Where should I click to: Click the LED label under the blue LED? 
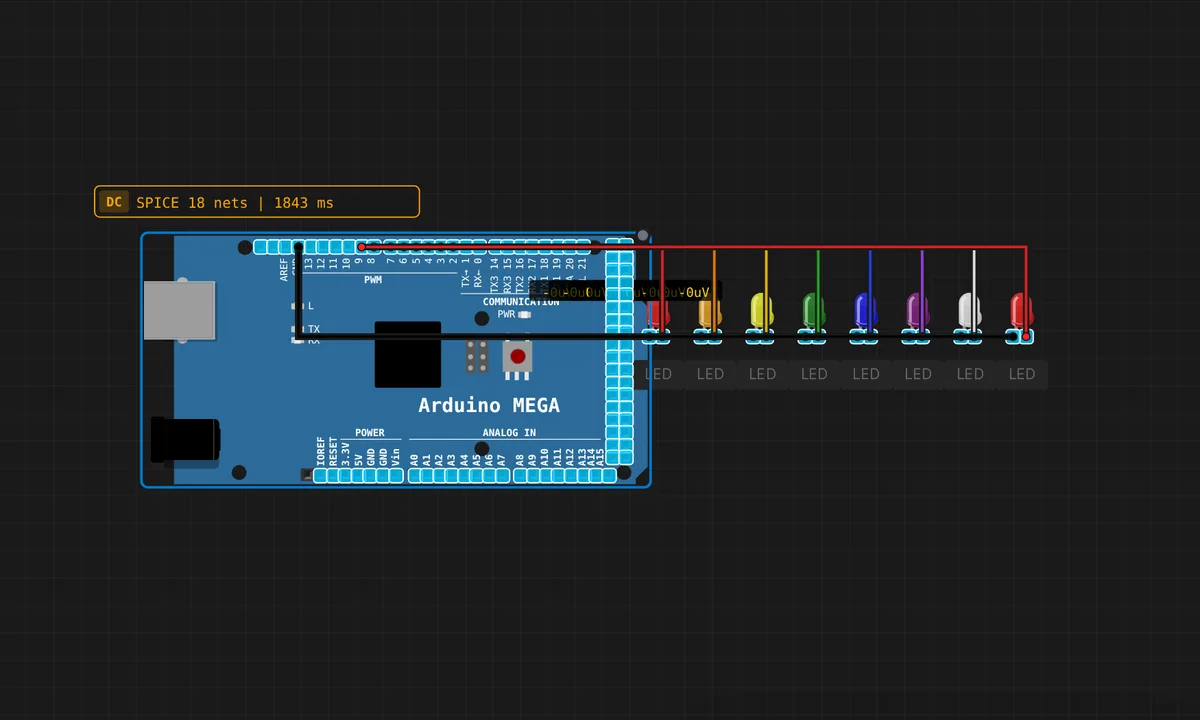[866, 374]
